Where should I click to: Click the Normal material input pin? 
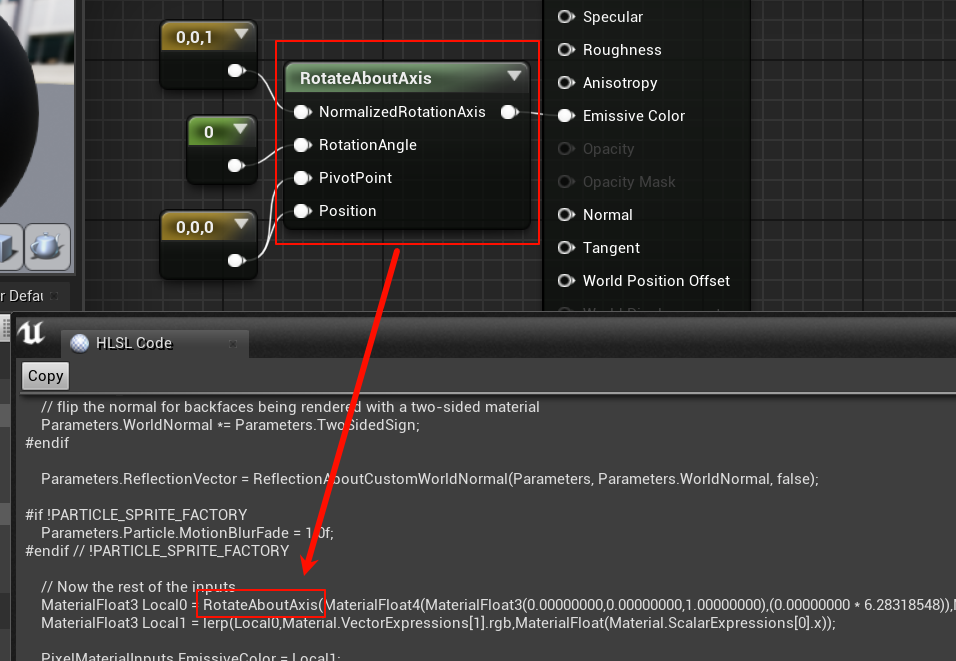566,215
